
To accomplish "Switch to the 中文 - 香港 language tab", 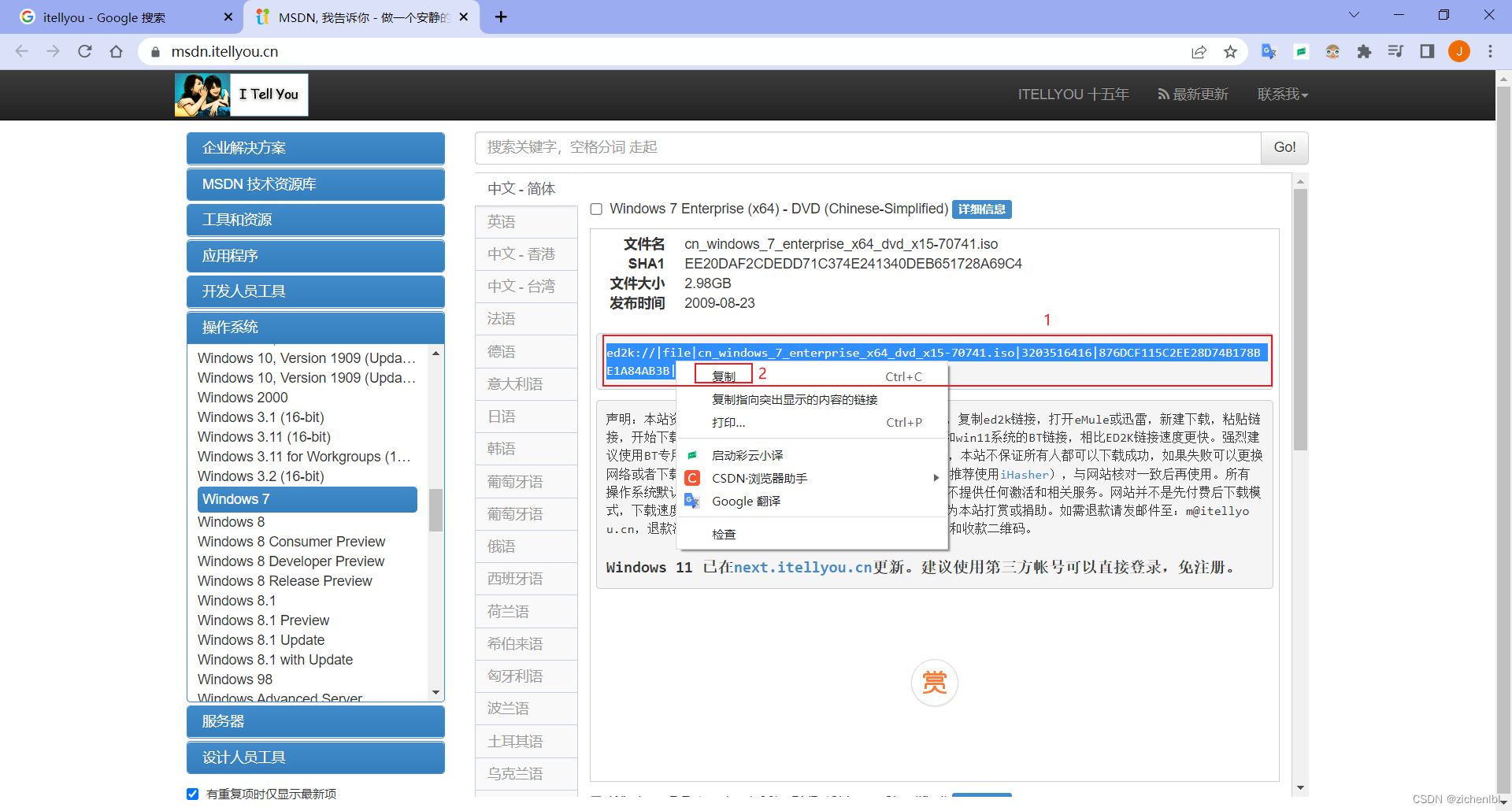I will point(526,254).
